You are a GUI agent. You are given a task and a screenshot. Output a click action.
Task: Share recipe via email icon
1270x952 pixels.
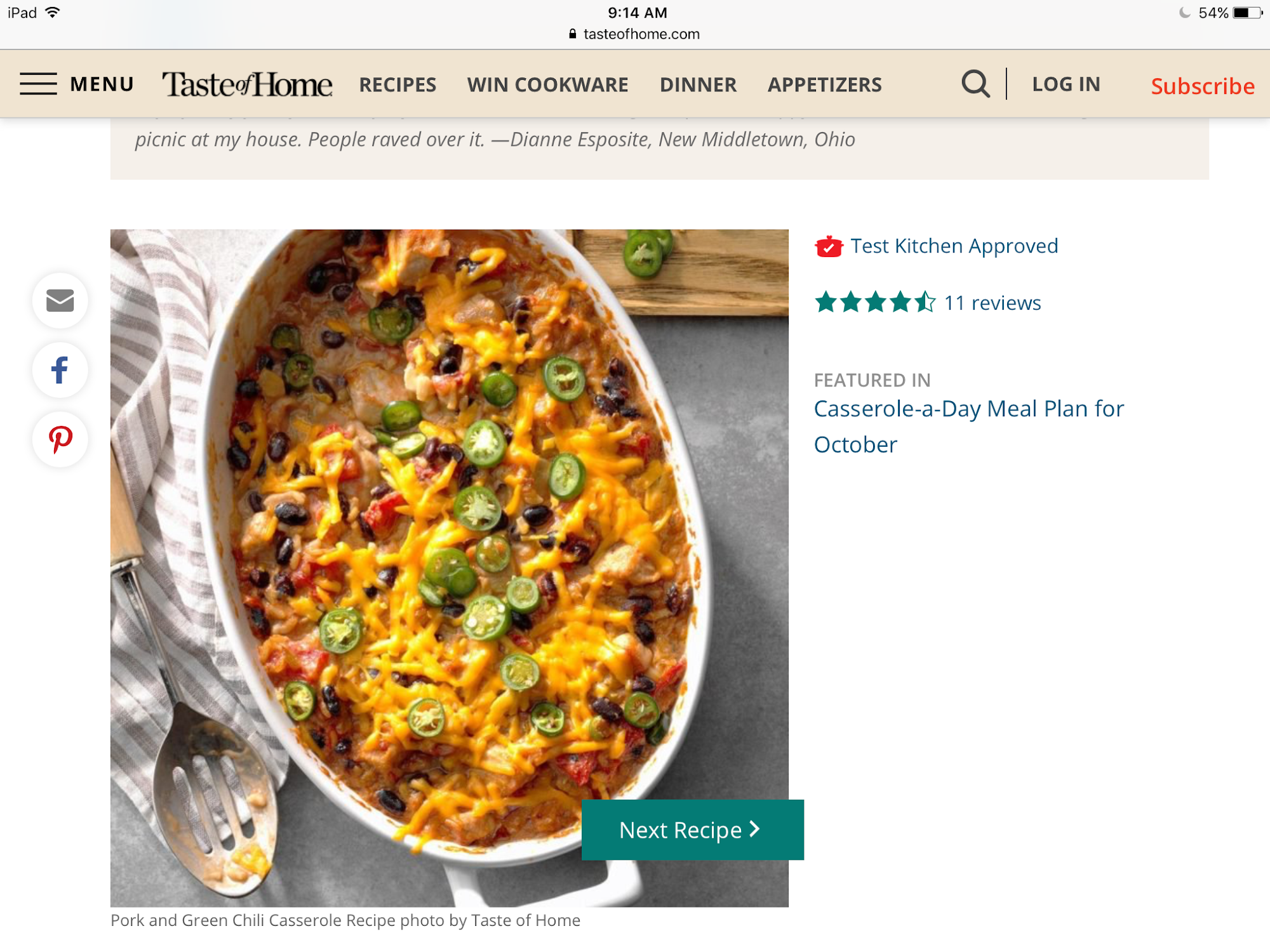tap(60, 300)
